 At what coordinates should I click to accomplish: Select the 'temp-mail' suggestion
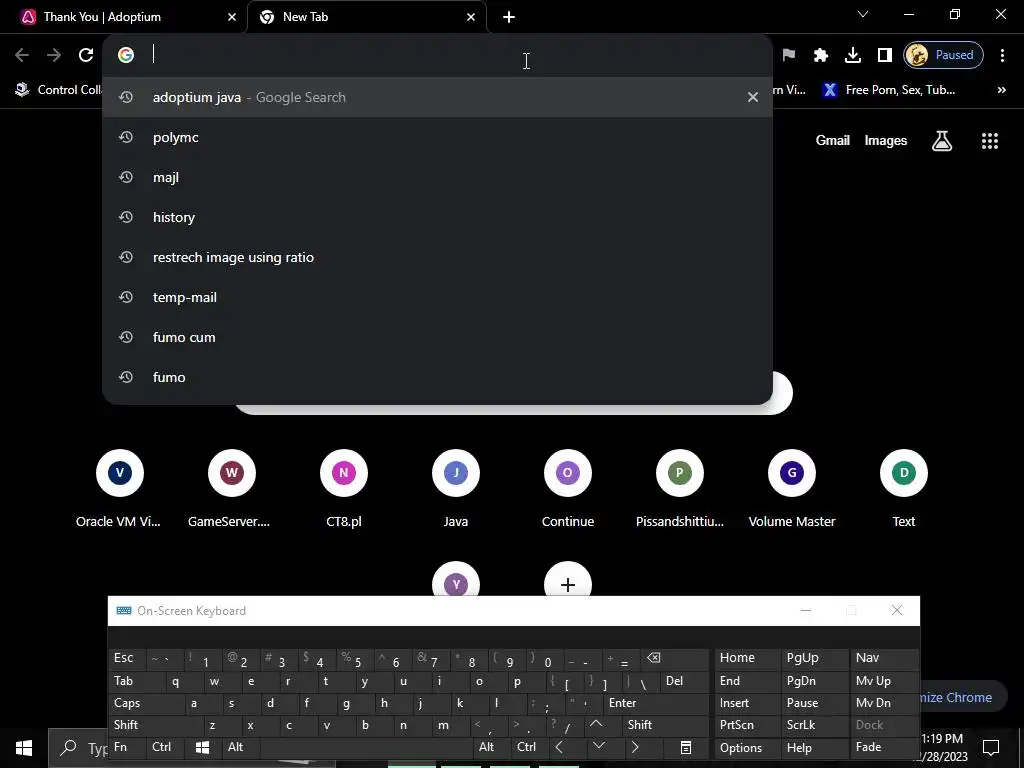[x=438, y=297]
